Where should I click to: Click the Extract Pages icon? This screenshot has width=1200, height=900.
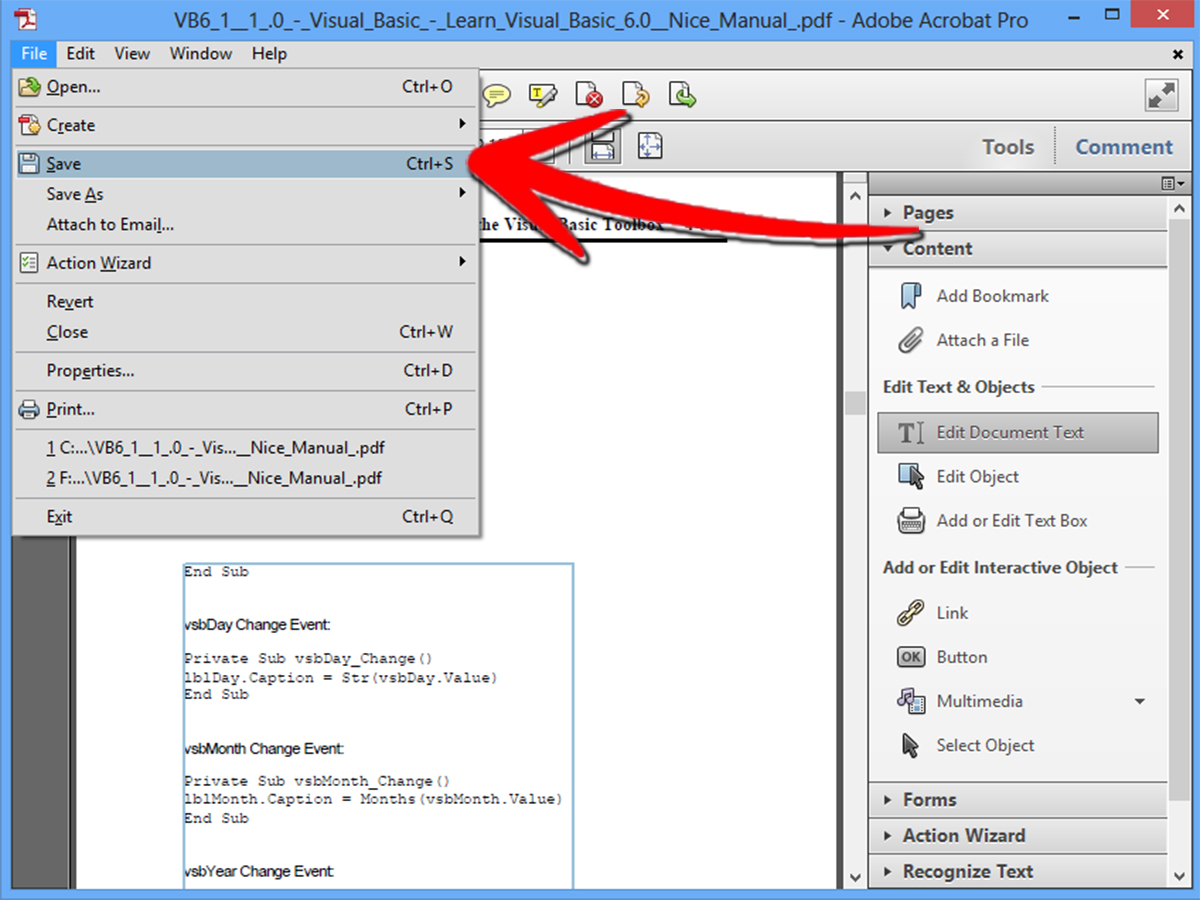(636, 94)
